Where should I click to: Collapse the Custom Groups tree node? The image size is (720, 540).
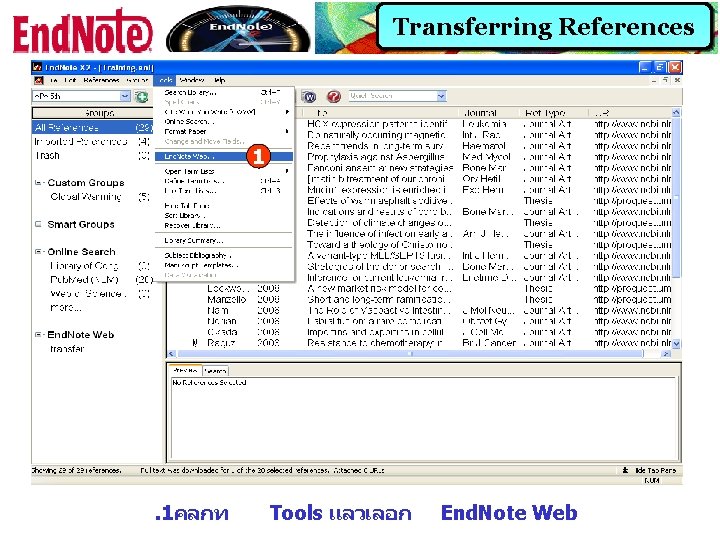click(38, 183)
